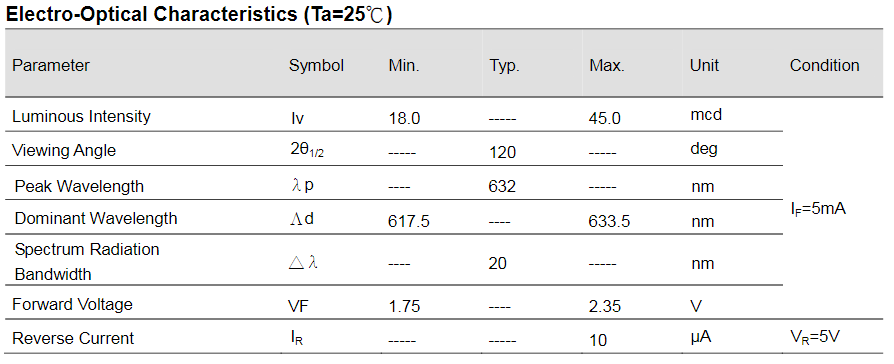Click the Dominant Wavelength minimum 617.5

click(x=408, y=221)
